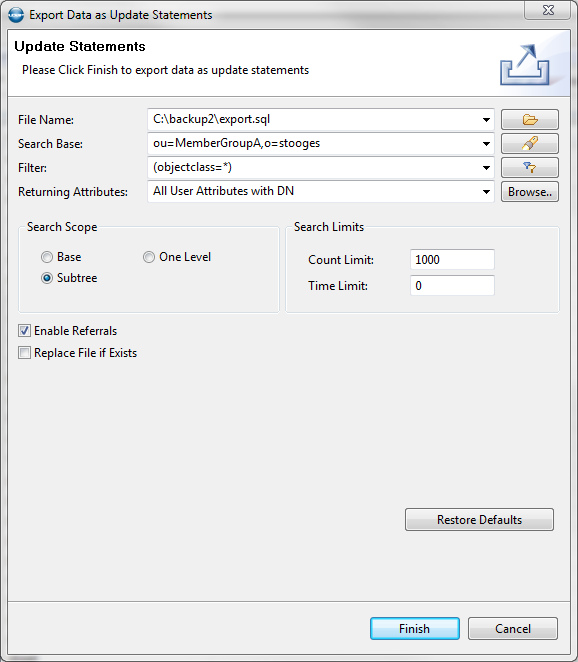Expand the File Name dropdown arrow
This screenshot has height=662, width=578.
486,120
